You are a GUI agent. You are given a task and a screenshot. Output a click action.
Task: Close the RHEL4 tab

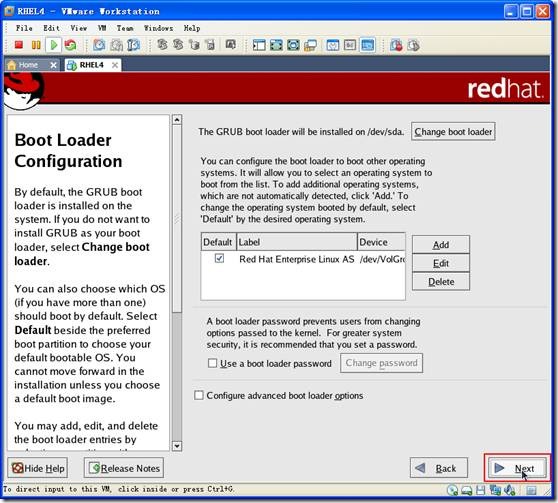pos(115,65)
